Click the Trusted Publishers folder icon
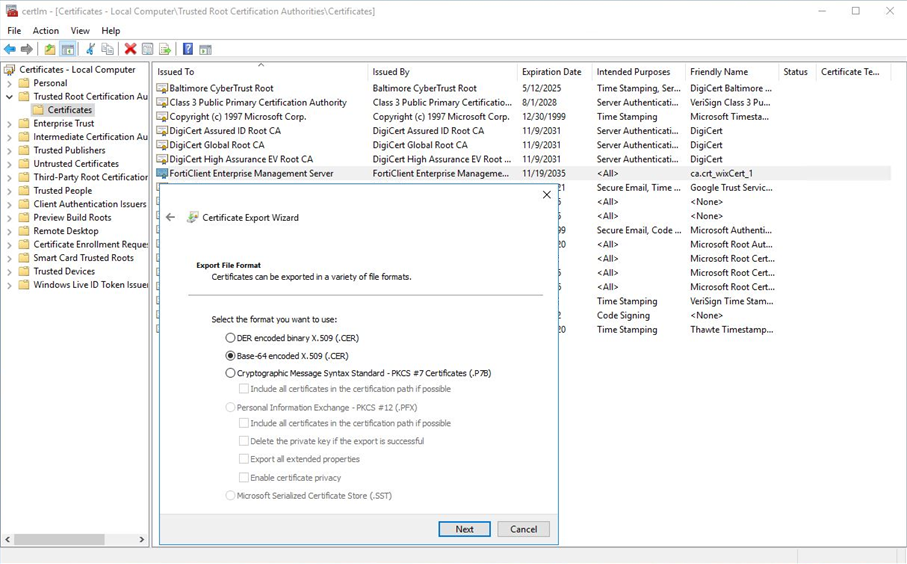 (24, 150)
